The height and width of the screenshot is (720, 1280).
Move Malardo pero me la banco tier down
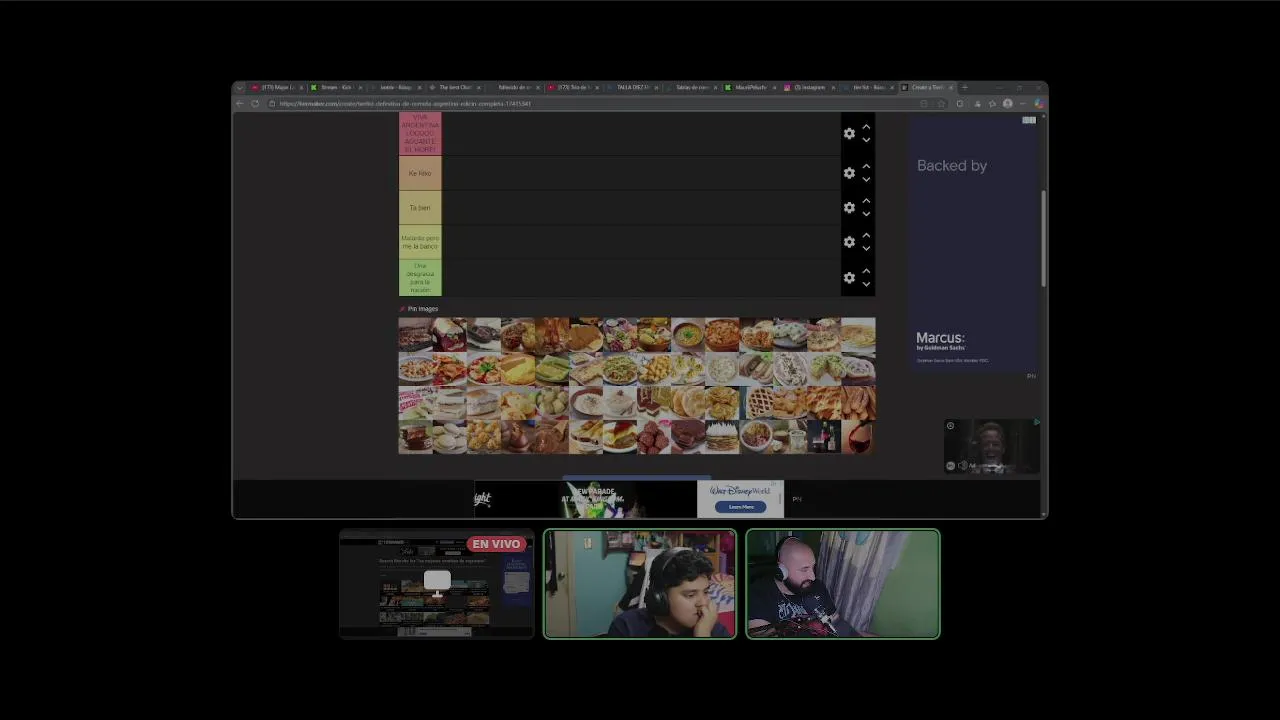click(x=866, y=248)
